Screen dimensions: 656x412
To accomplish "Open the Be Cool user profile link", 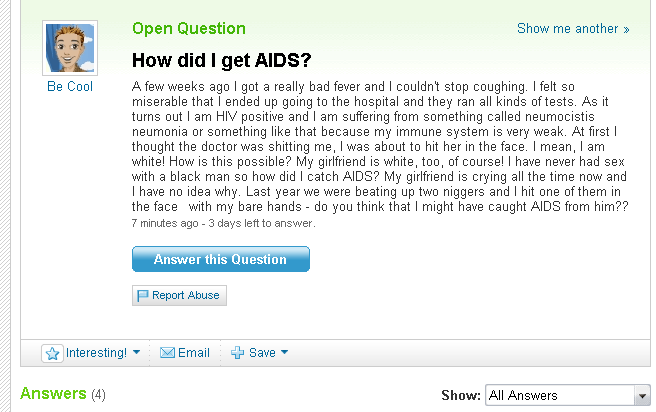I will pyautogui.click(x=70, y=86).
